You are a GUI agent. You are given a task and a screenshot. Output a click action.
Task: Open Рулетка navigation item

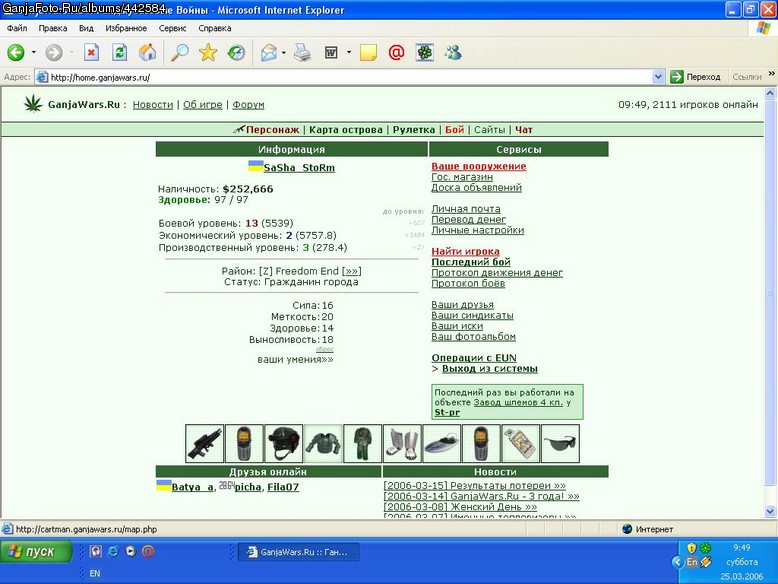(x=414, y=130)
